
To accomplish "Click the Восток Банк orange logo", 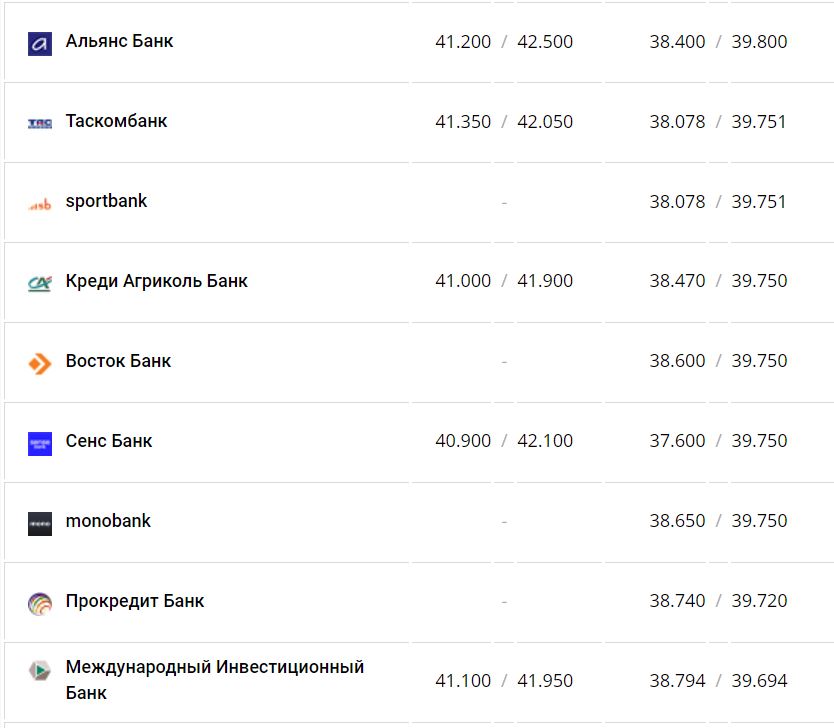I will tap(40, 363).
